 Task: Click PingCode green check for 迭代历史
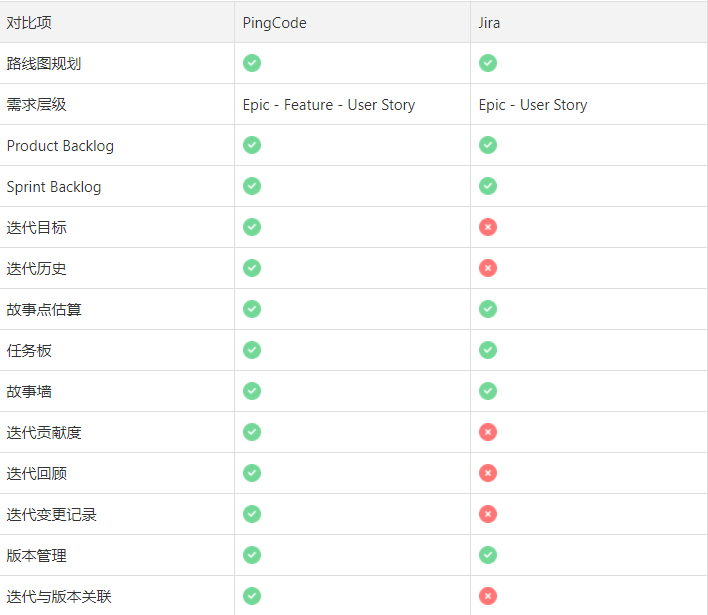pos(252,268)
